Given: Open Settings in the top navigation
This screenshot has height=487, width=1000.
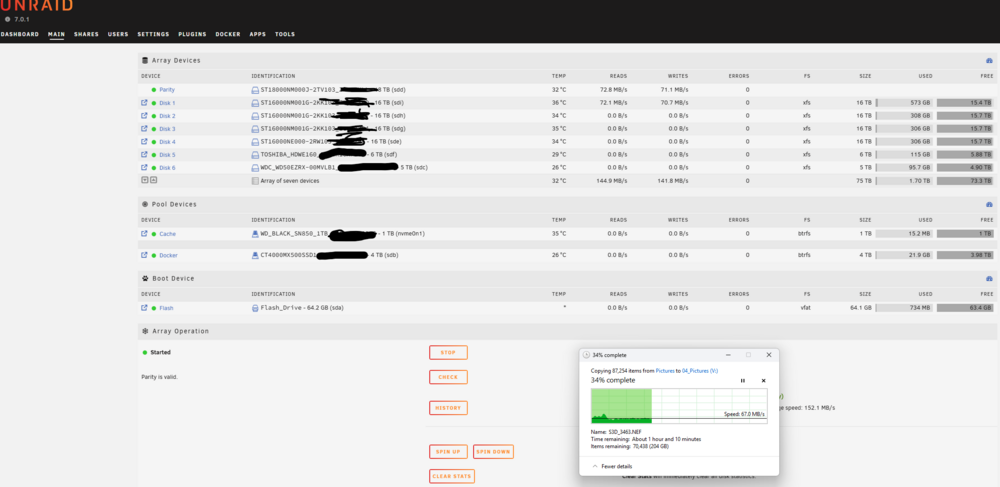Looking at the screenshot, I should pos(153,34).
